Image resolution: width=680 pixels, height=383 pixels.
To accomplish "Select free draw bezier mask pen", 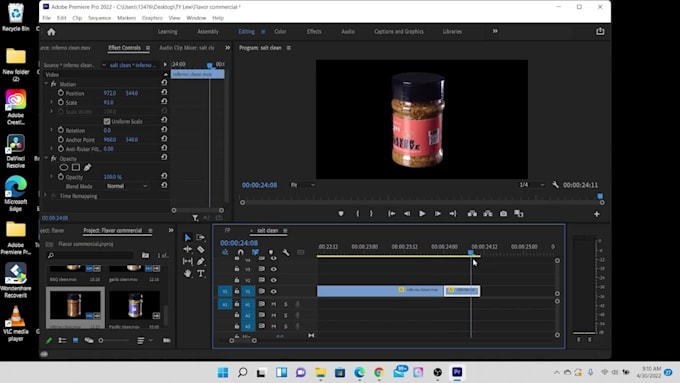I will 88,167.
